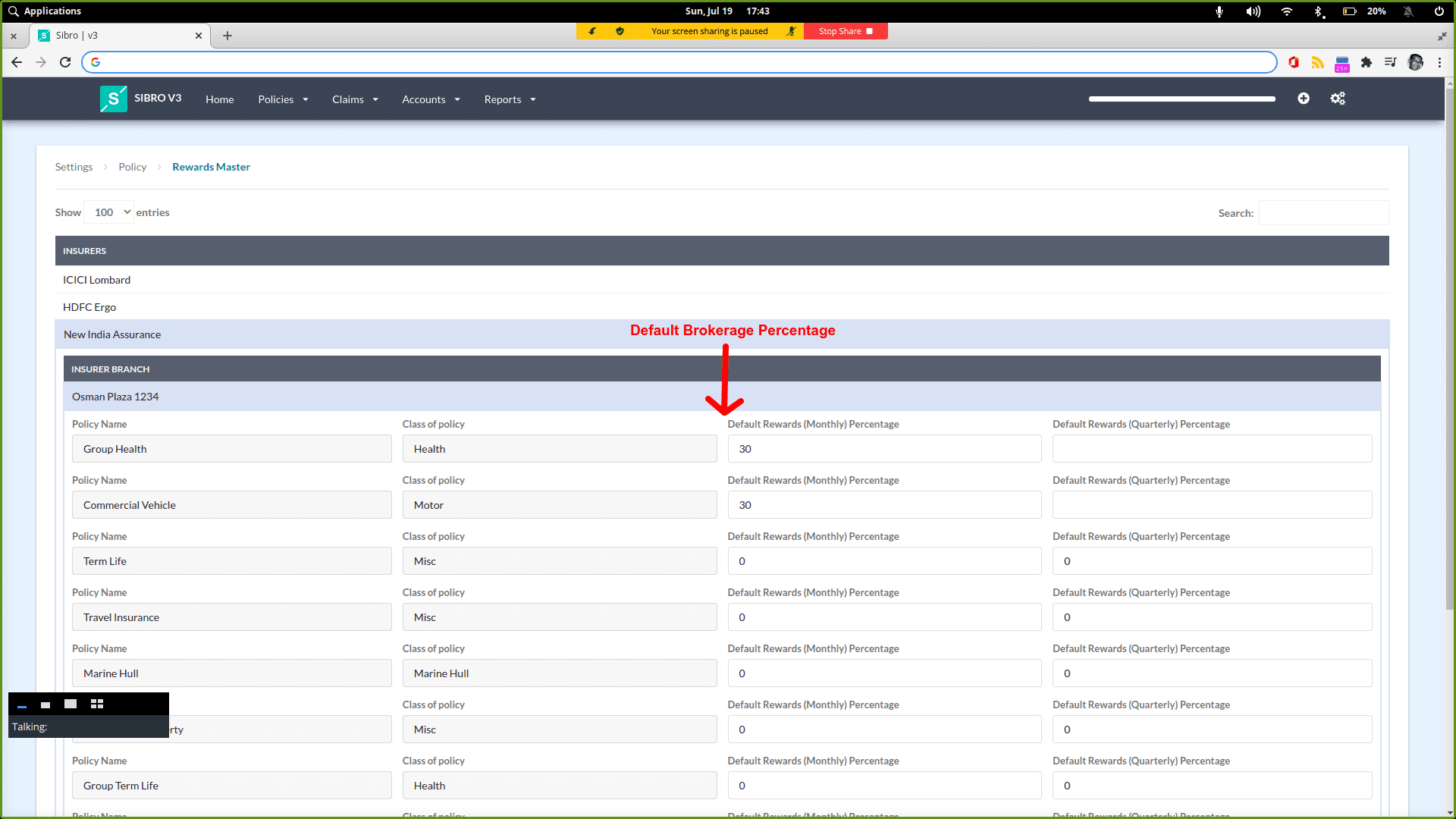Reload the page with refresh icon

[65, 62]
